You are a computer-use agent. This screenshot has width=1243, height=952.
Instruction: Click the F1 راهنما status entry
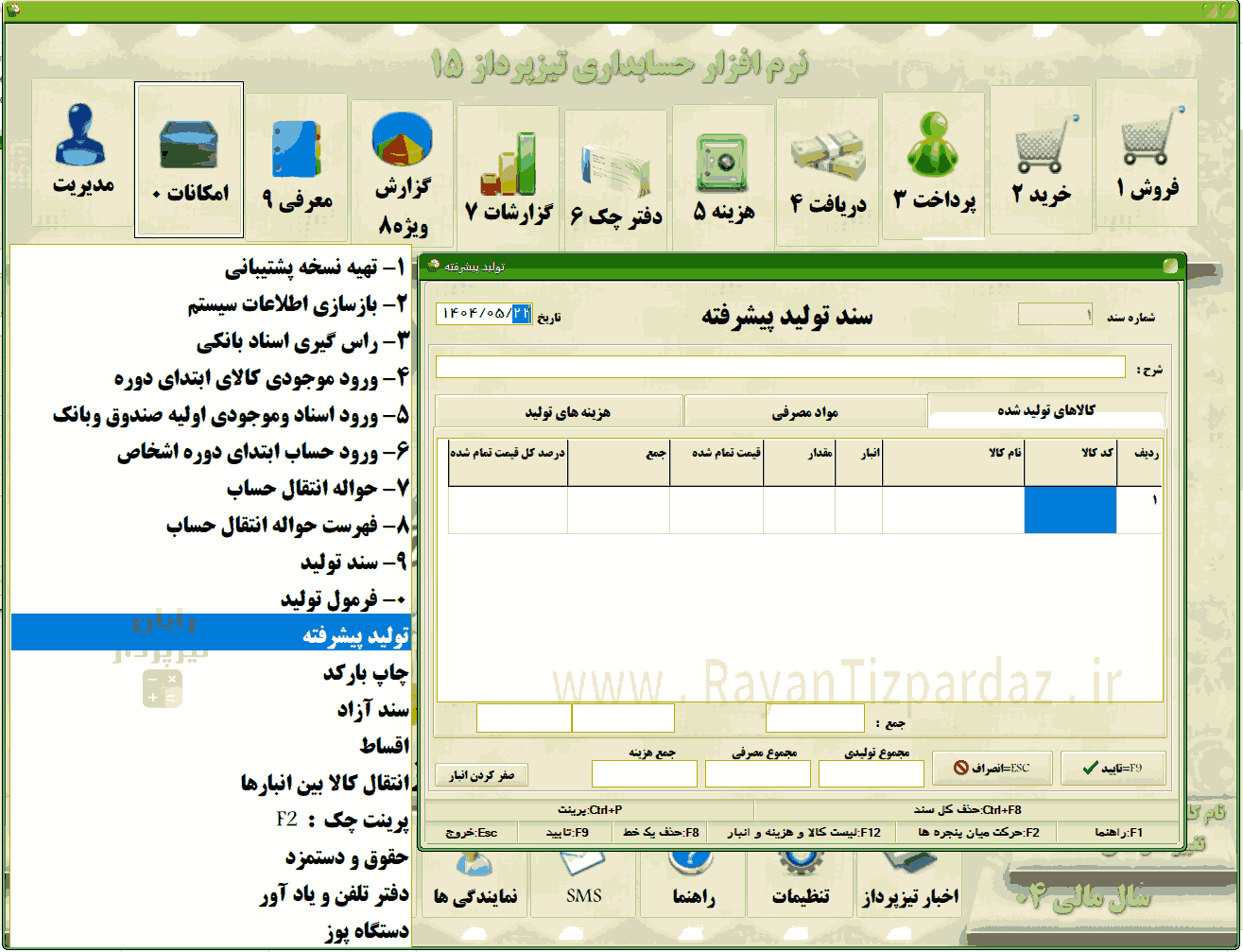pyautogui.click(x=1118, y=834)
